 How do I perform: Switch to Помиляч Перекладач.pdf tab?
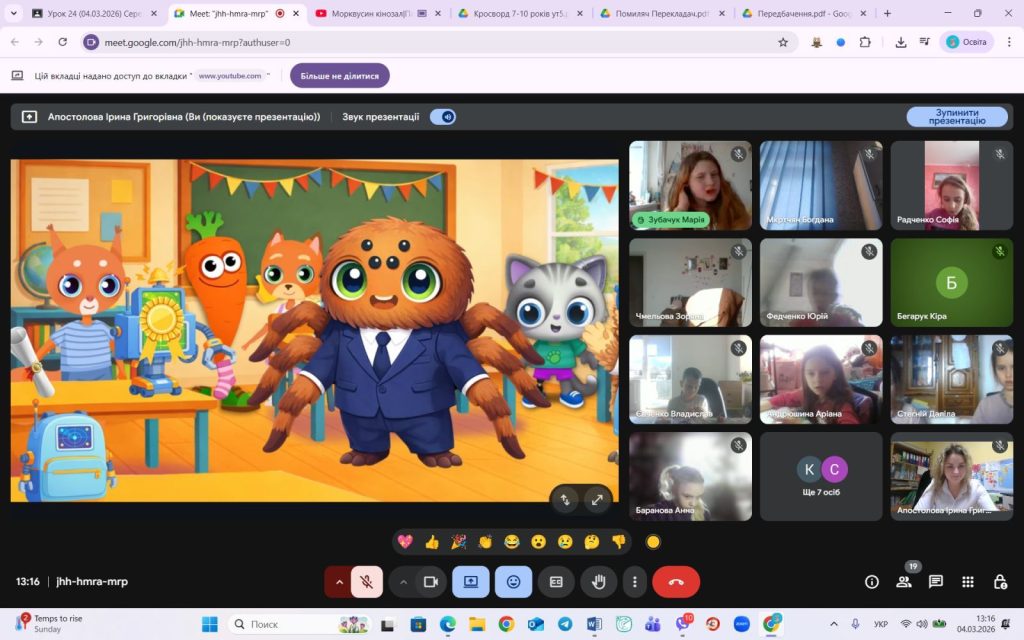[662, 13]
